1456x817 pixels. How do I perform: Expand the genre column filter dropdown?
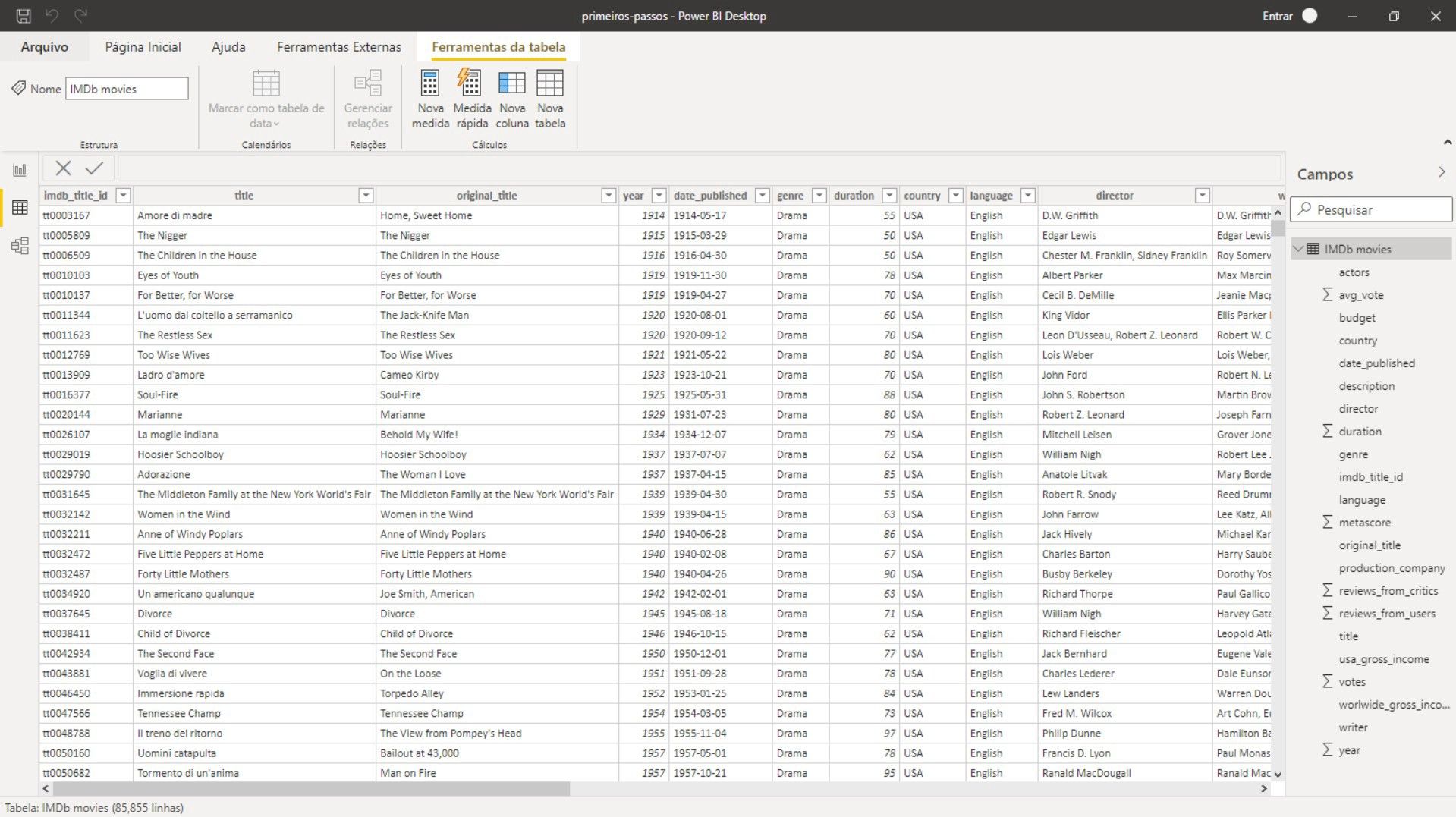point(819,196)
